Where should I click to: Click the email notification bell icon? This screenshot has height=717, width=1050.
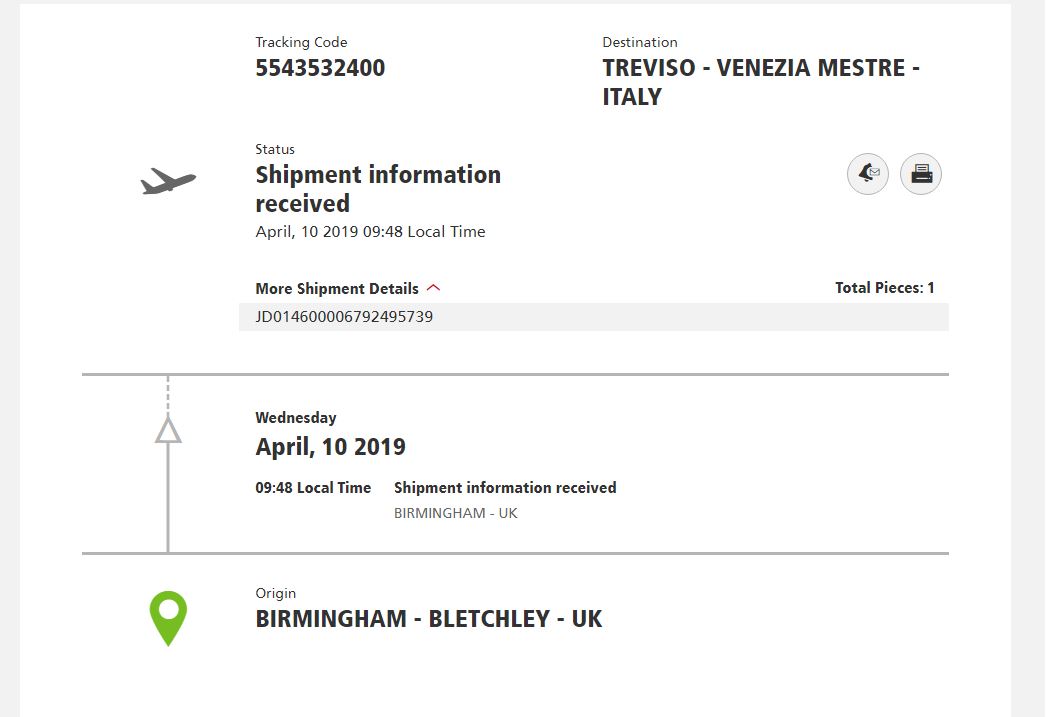(x=868, y=174)
